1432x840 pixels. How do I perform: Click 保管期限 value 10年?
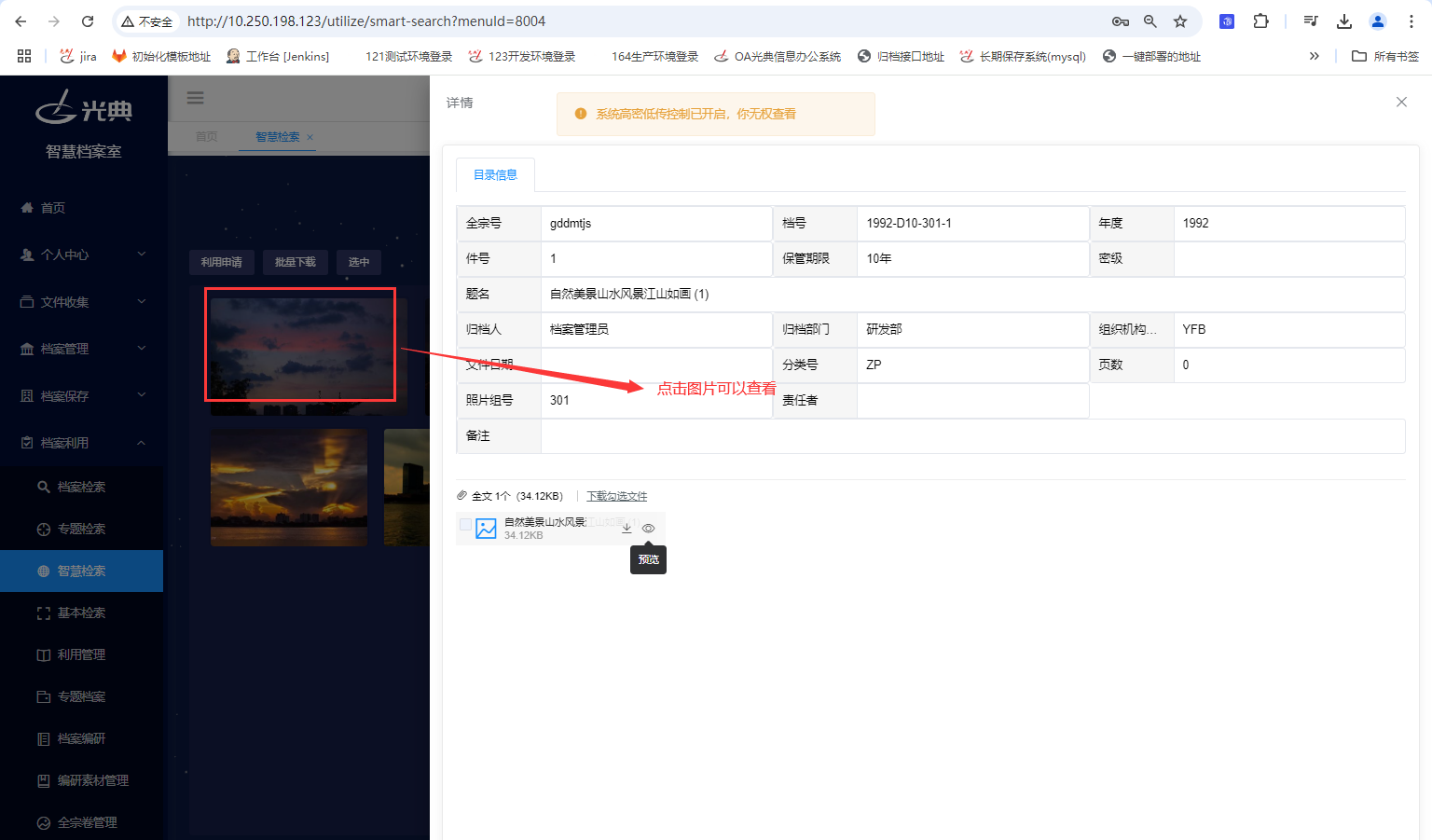click(879, 258)
